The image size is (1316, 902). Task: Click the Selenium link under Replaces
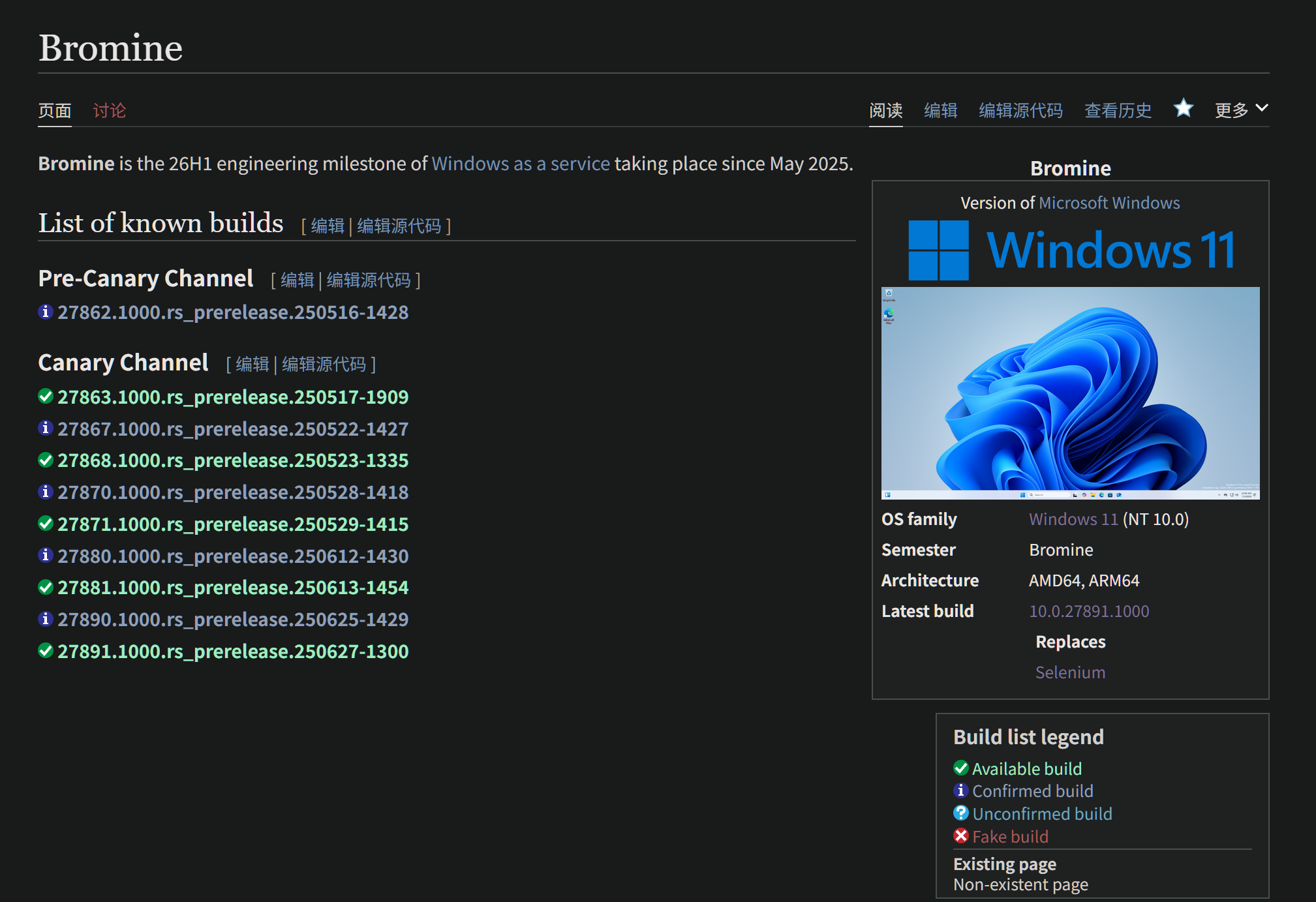(x=1070, y=672)
